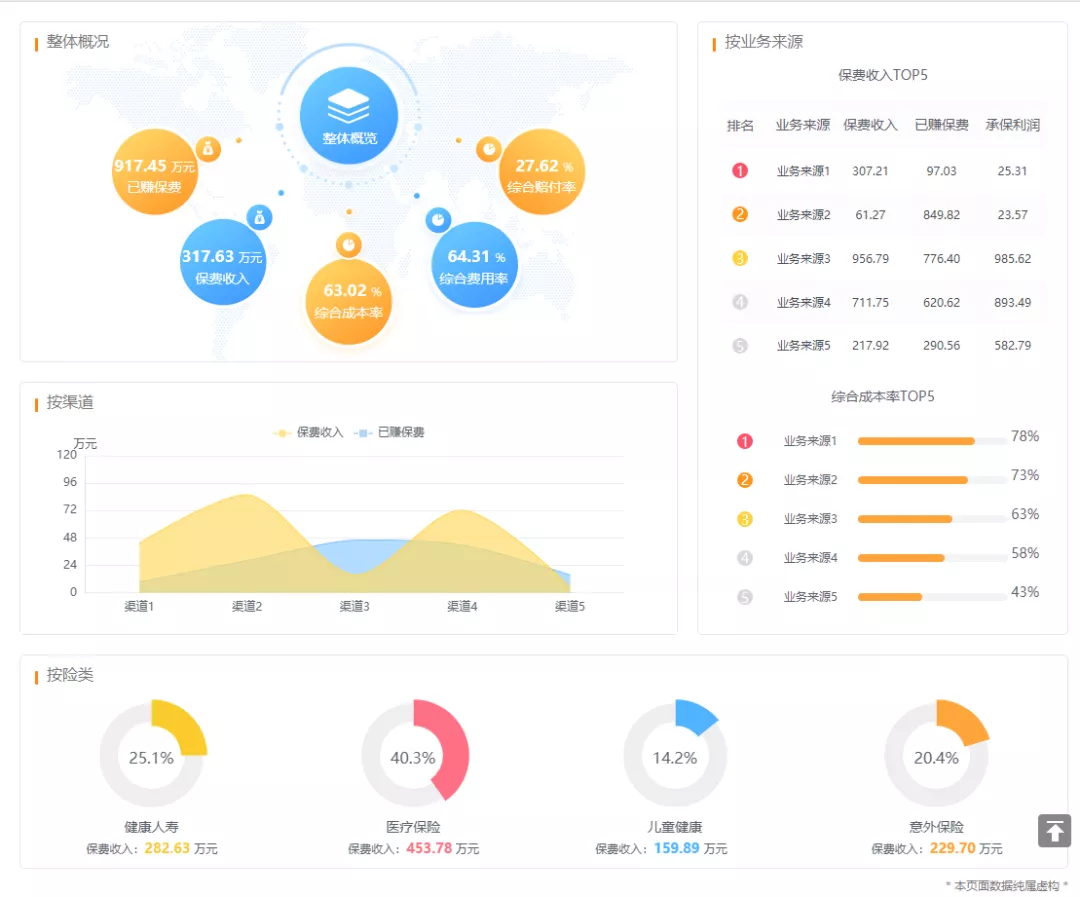Click 已赚保费 column header in table
Image resolution: width=1080 pixels, height=897 pixels.
point(942,125)
